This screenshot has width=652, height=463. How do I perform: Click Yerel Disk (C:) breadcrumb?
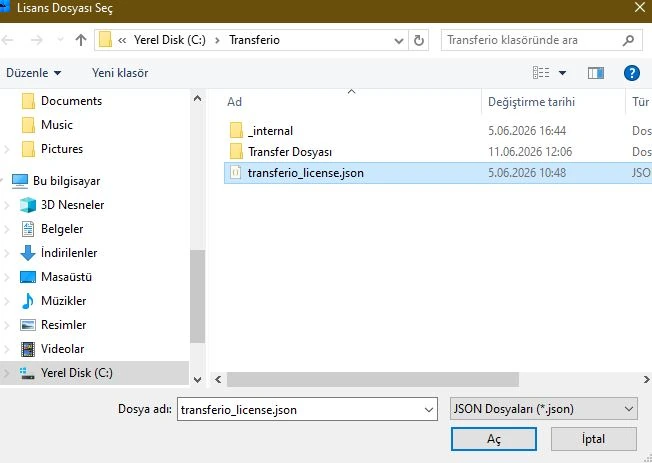click(170, 40)
